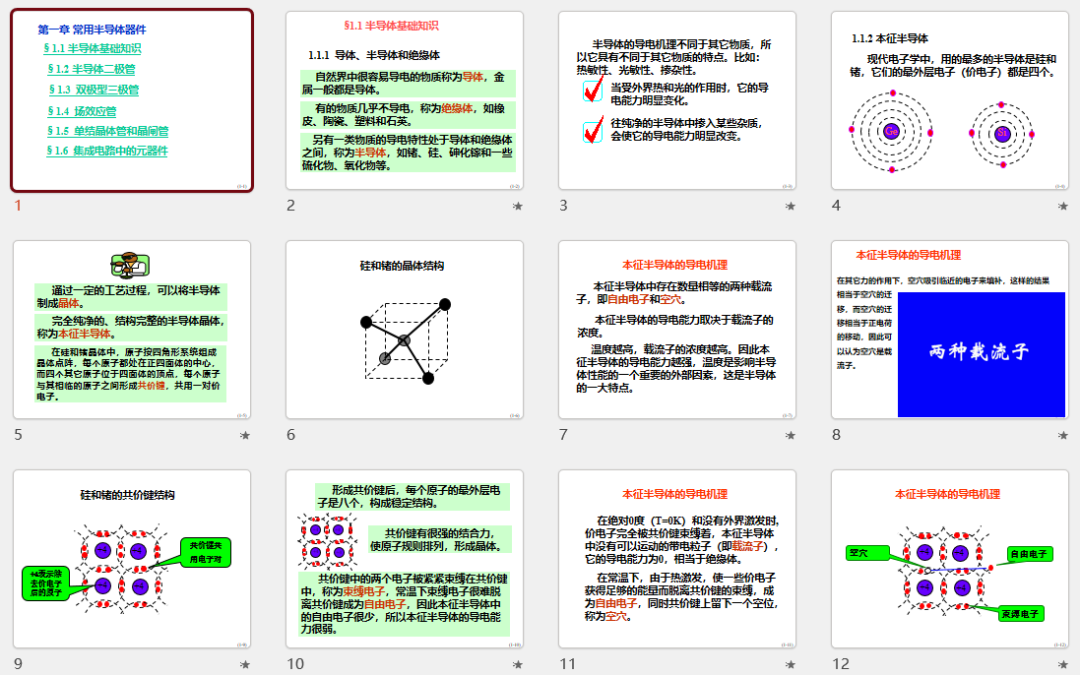Screen dimensions: 1080x675
Task: Click the animation star icon under slide 6
Action: [517, 435]
